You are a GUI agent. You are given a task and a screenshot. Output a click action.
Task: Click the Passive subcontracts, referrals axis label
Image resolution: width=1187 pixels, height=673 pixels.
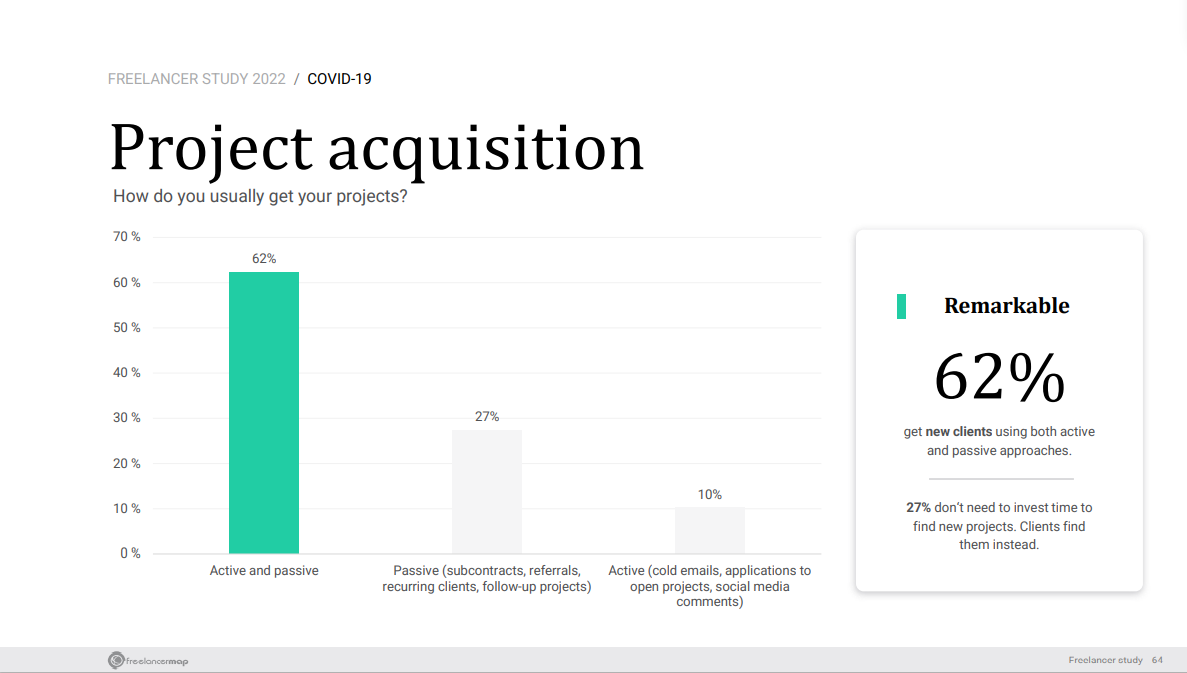(487, 578)
